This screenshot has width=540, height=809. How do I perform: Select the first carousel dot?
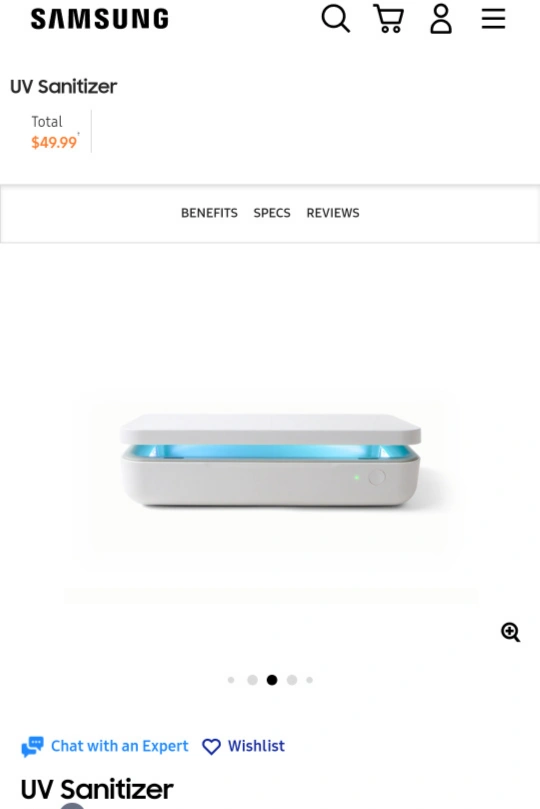(x=231, y=680)
